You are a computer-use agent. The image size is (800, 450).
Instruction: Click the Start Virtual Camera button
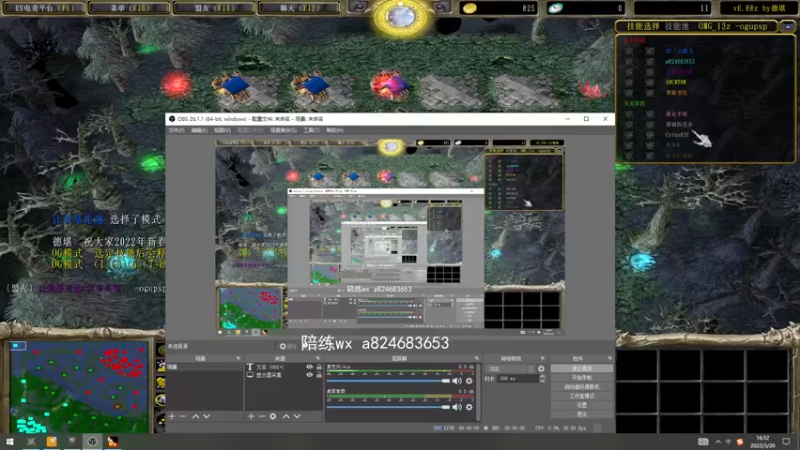(x=582, y=387)
